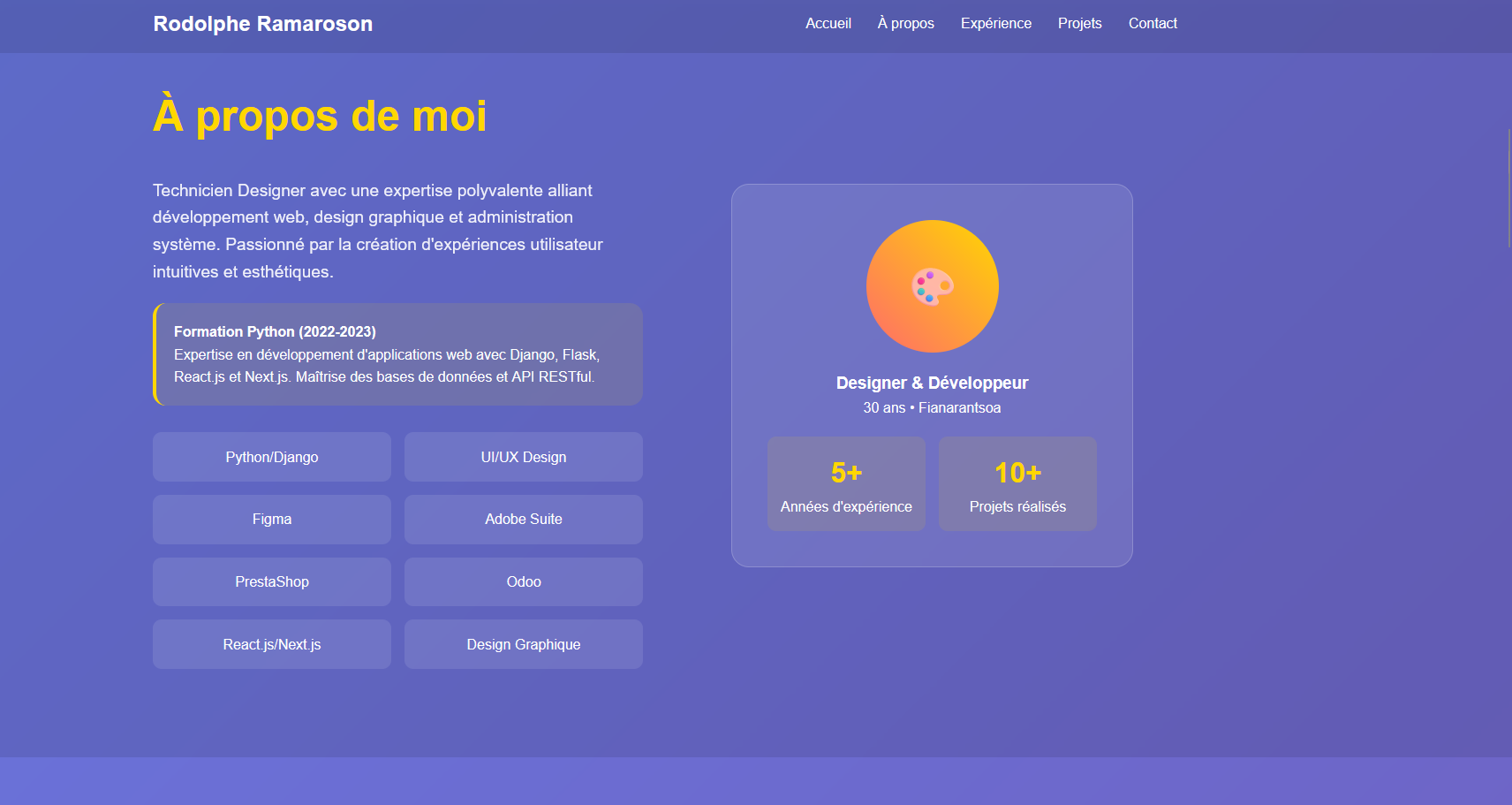Click the orange palette avatar icon

click(932, 286)
